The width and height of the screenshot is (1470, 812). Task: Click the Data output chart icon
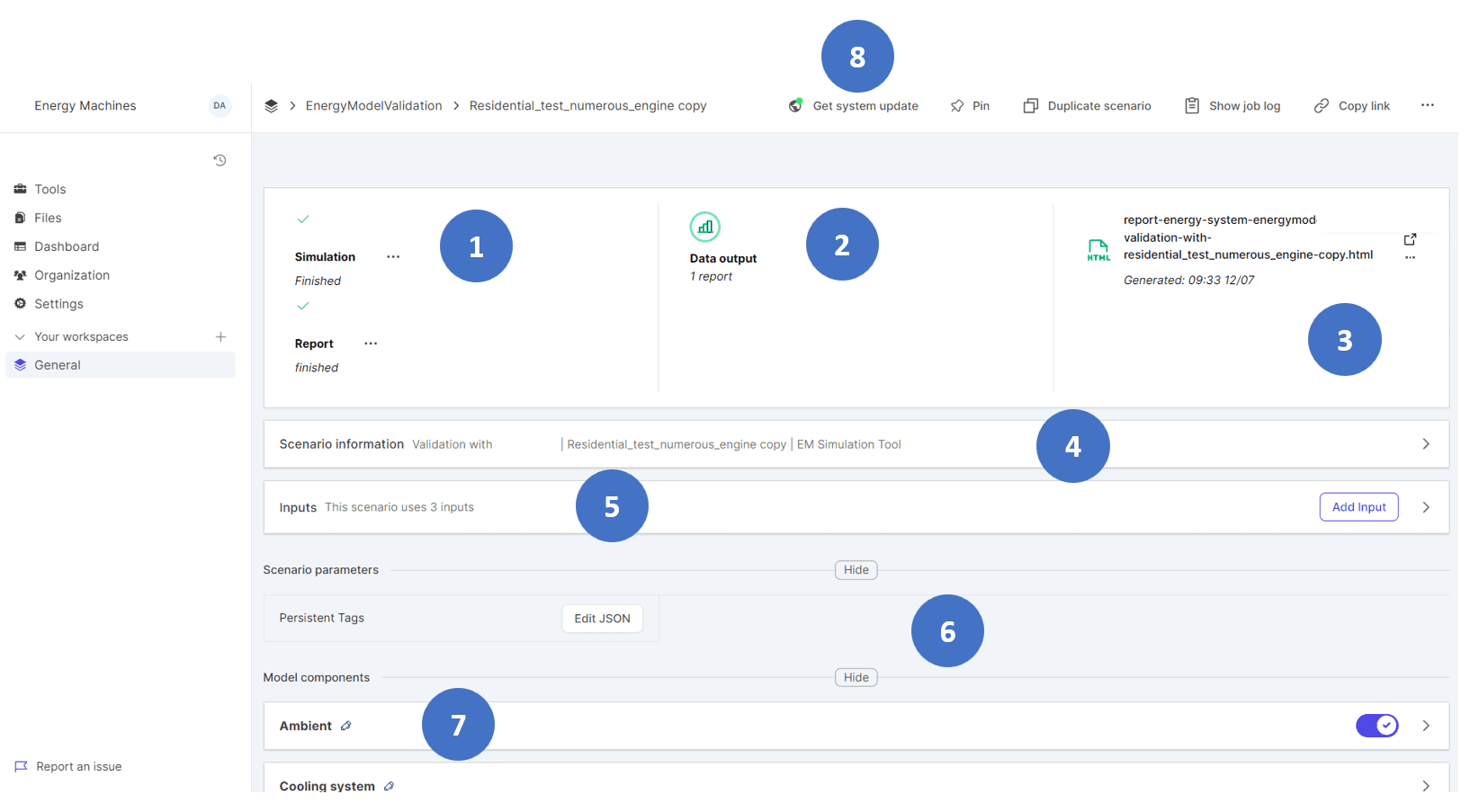pos(705,227)
